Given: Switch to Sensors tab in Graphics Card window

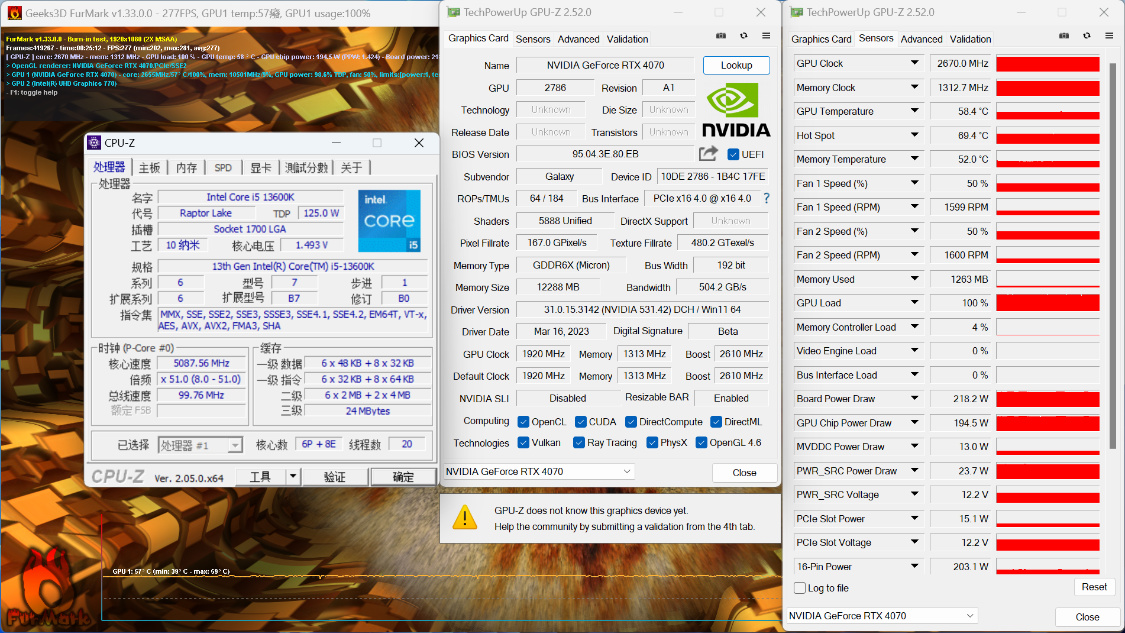Looking at the screenshot, I should coord(533,39).
